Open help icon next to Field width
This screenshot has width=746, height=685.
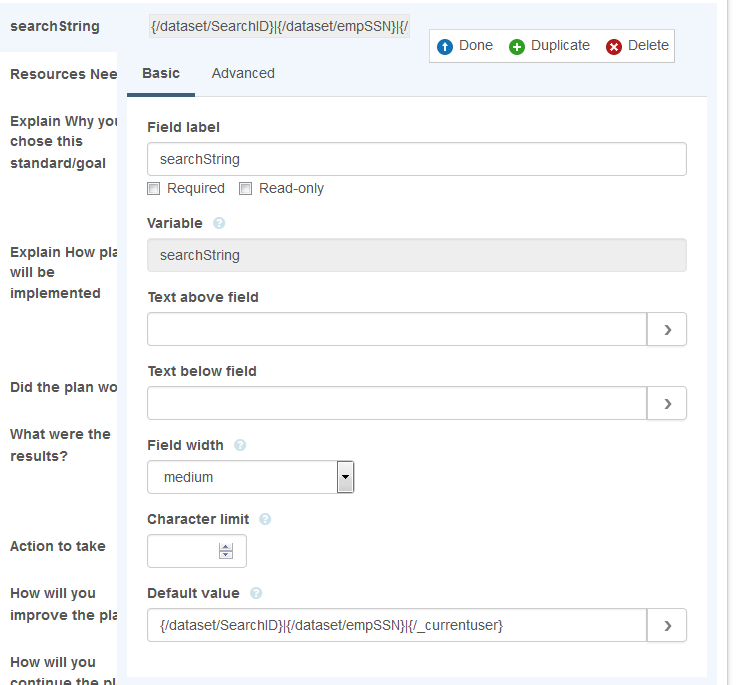coord(240,445)
